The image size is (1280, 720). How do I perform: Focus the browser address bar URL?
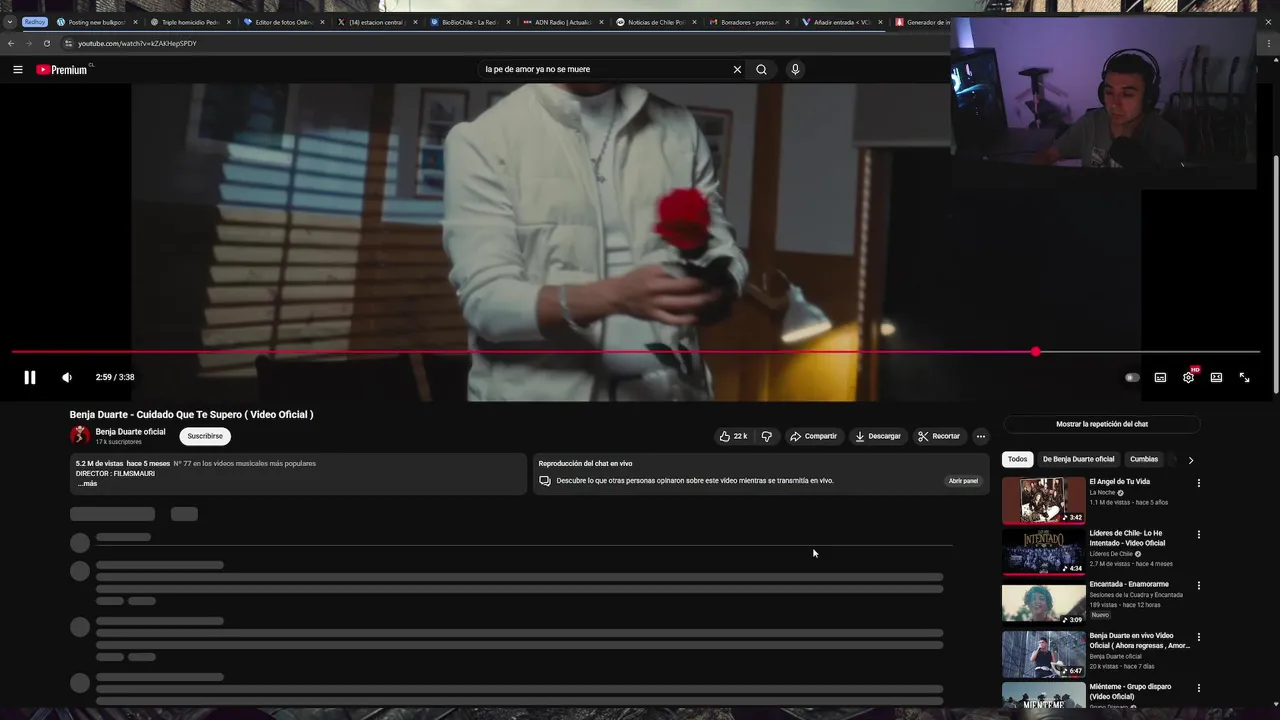coord(137,44)
